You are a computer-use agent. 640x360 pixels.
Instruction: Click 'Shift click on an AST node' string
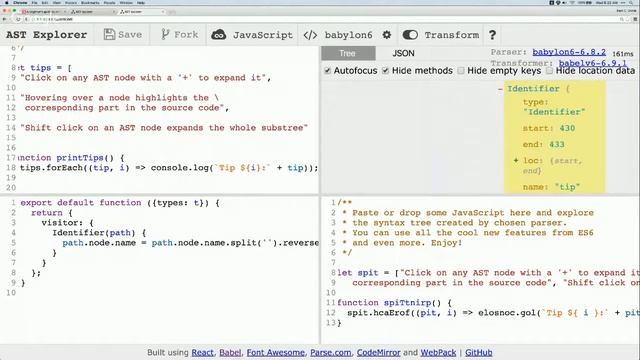164,128
